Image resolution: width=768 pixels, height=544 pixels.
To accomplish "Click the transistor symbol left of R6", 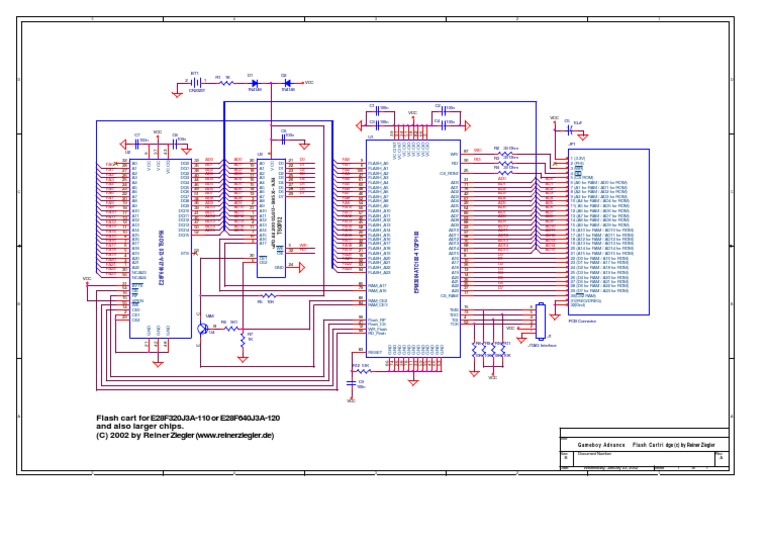I will coord(203,329).
